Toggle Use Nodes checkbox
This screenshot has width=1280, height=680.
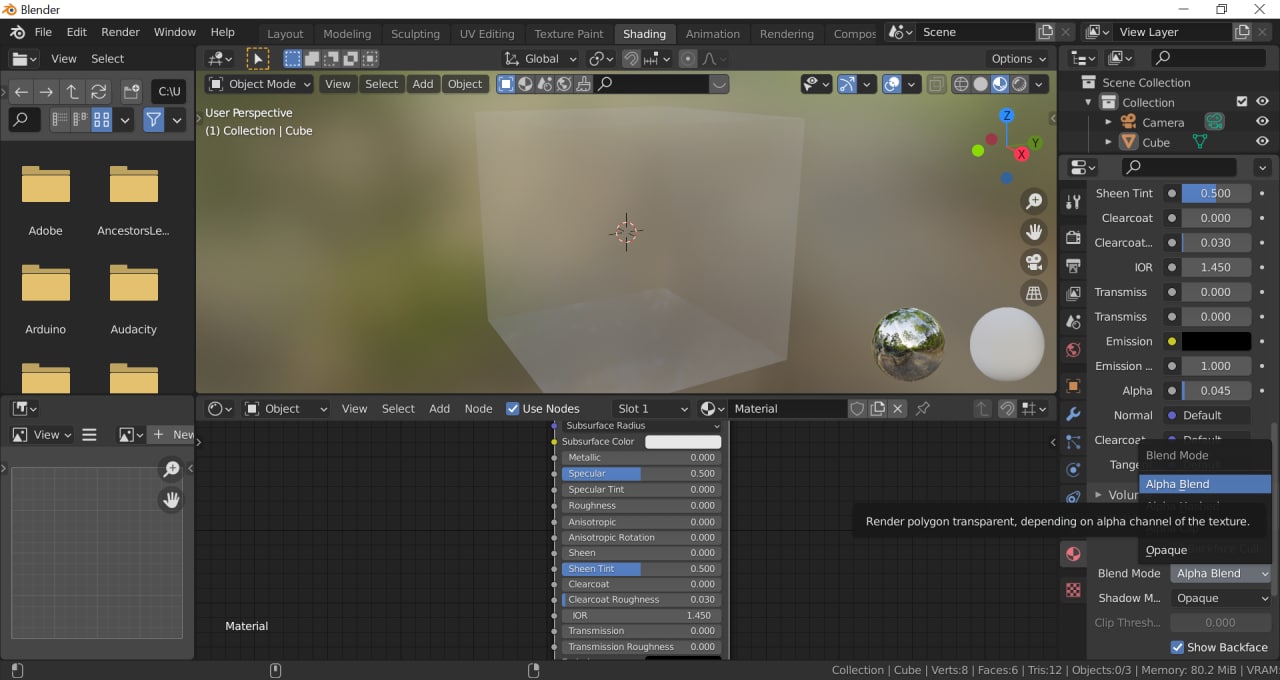[513, 408]
